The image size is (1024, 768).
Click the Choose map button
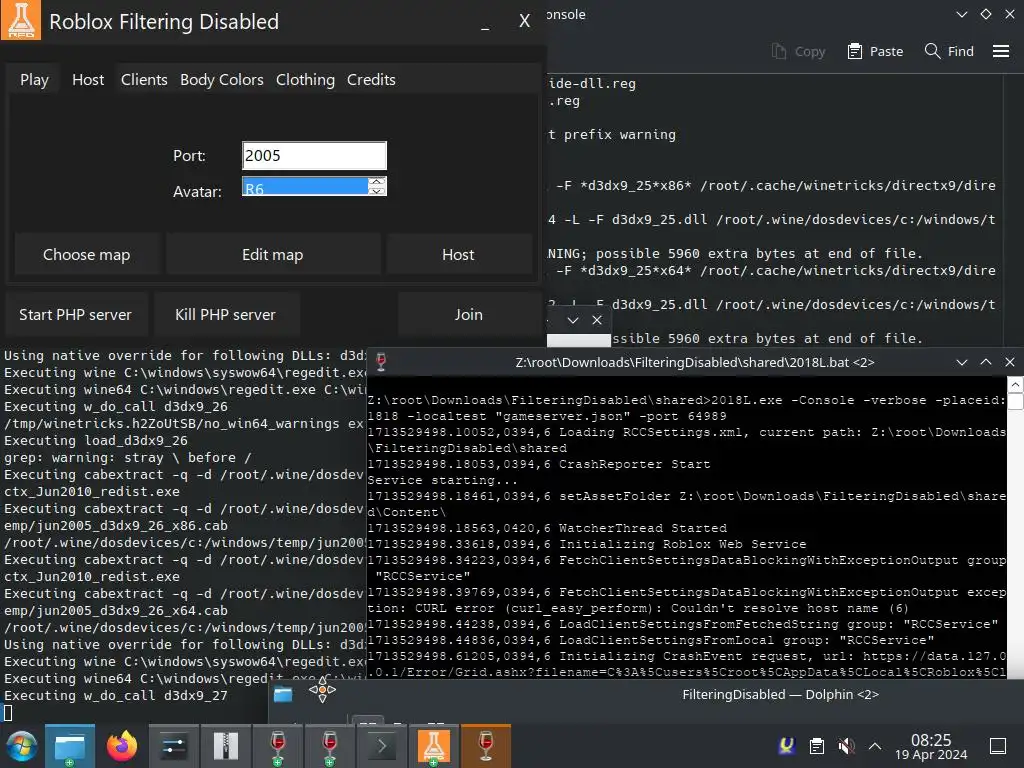click(x=86, y=255)
